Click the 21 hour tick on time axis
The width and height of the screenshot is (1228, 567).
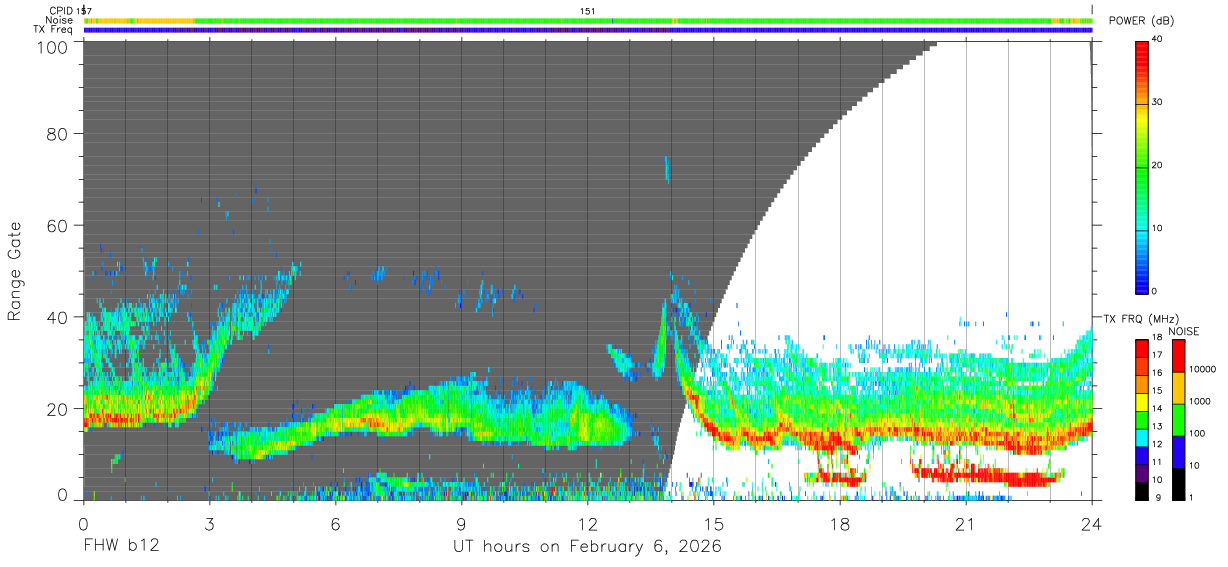966,524
